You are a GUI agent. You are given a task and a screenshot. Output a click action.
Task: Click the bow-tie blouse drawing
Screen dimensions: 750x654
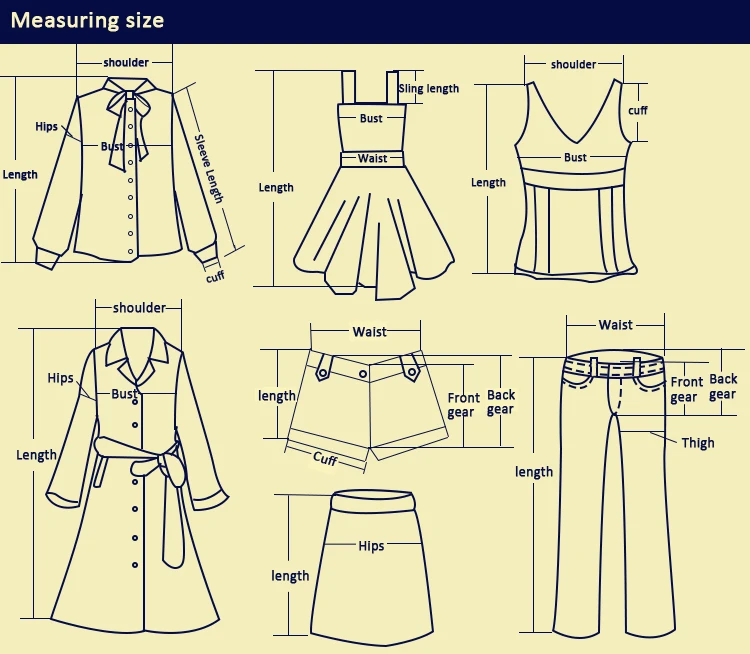125,173
